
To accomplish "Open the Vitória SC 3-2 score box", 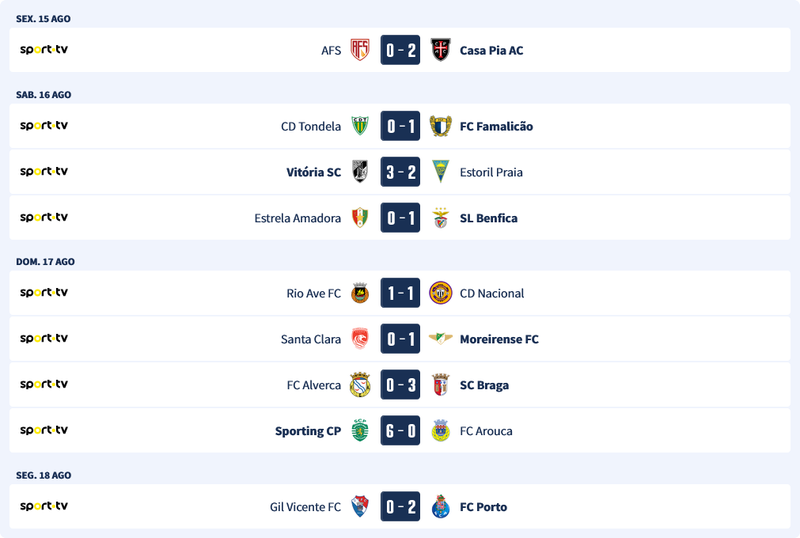I will point(400,172).
